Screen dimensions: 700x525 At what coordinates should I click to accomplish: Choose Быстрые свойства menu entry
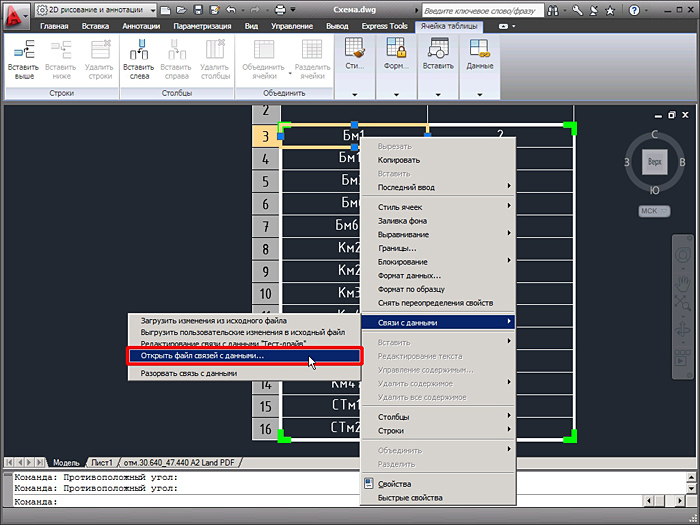coord(410,497)
